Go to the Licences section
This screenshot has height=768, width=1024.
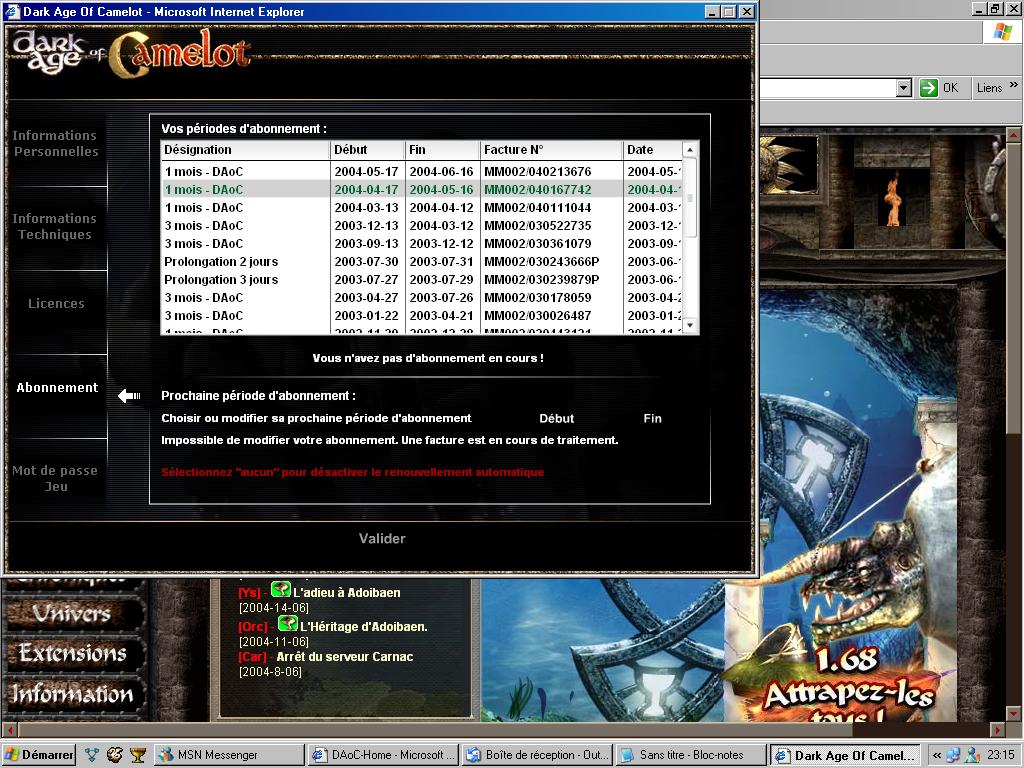pos(56,303)
